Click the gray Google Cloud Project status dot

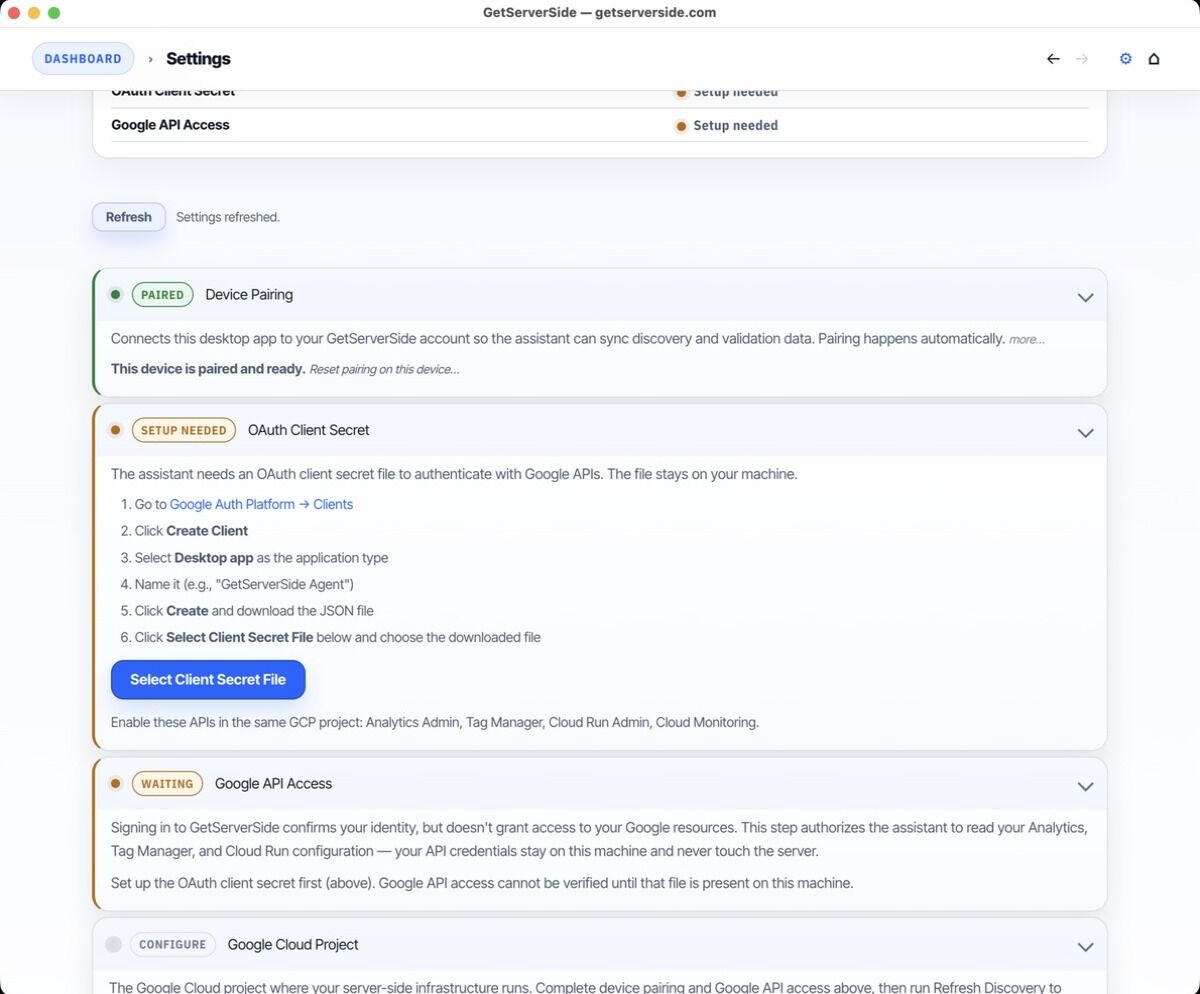(113, 945)
